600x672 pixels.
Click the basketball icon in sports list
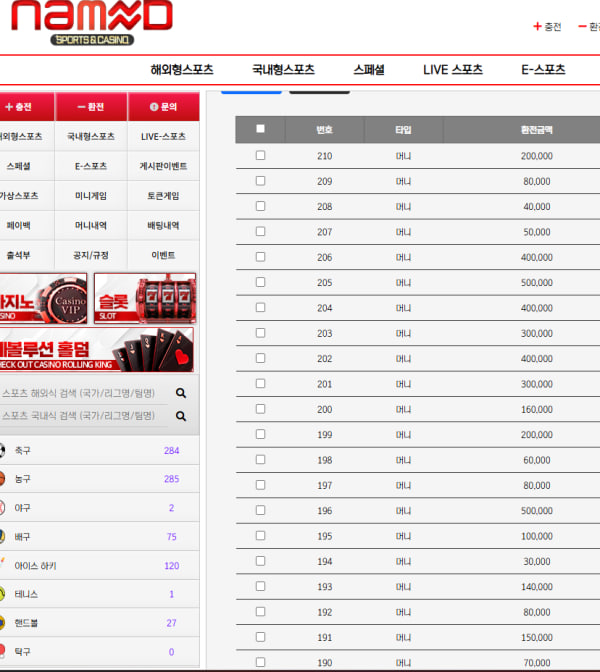[x=2, y=479]
